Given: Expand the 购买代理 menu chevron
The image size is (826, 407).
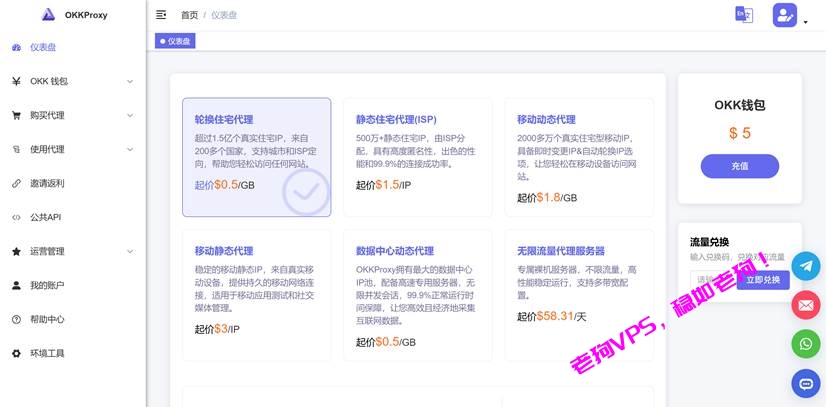Looking at the screenshot, I should point(130,115).
